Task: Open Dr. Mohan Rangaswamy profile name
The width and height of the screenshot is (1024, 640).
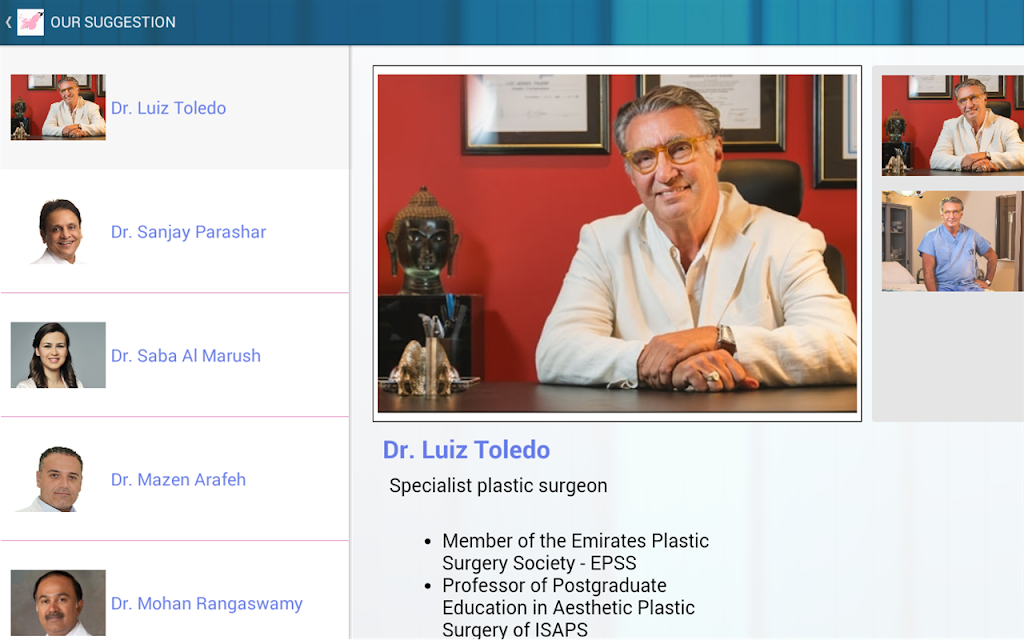Action: [206, 603]
